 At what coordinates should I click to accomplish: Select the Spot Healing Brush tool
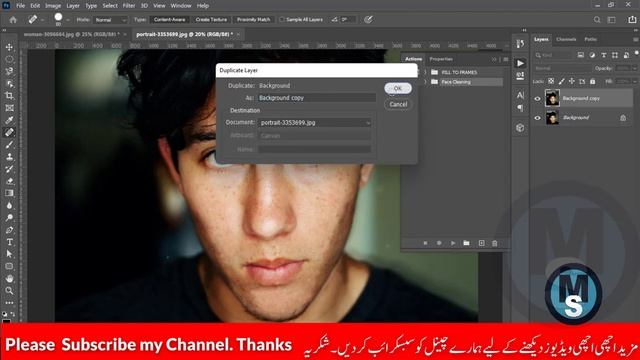(9, 132)
